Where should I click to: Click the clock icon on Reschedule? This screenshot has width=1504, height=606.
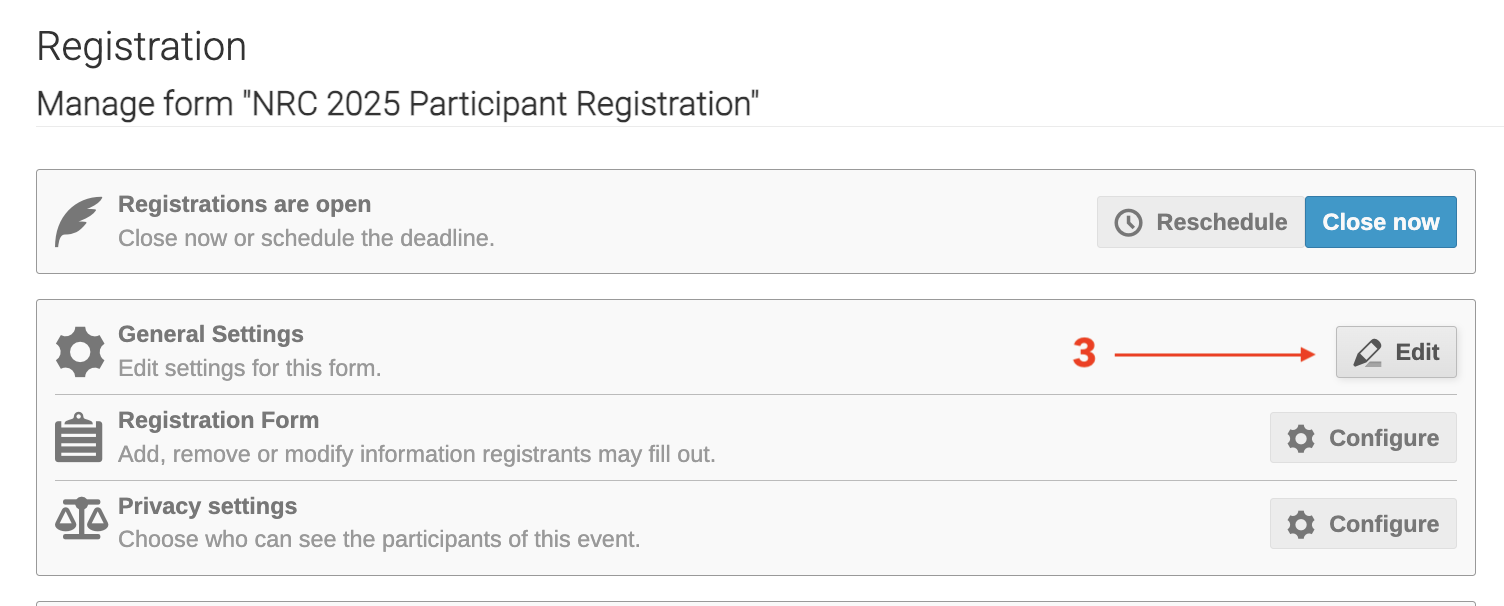click(x=1128, y=222)
